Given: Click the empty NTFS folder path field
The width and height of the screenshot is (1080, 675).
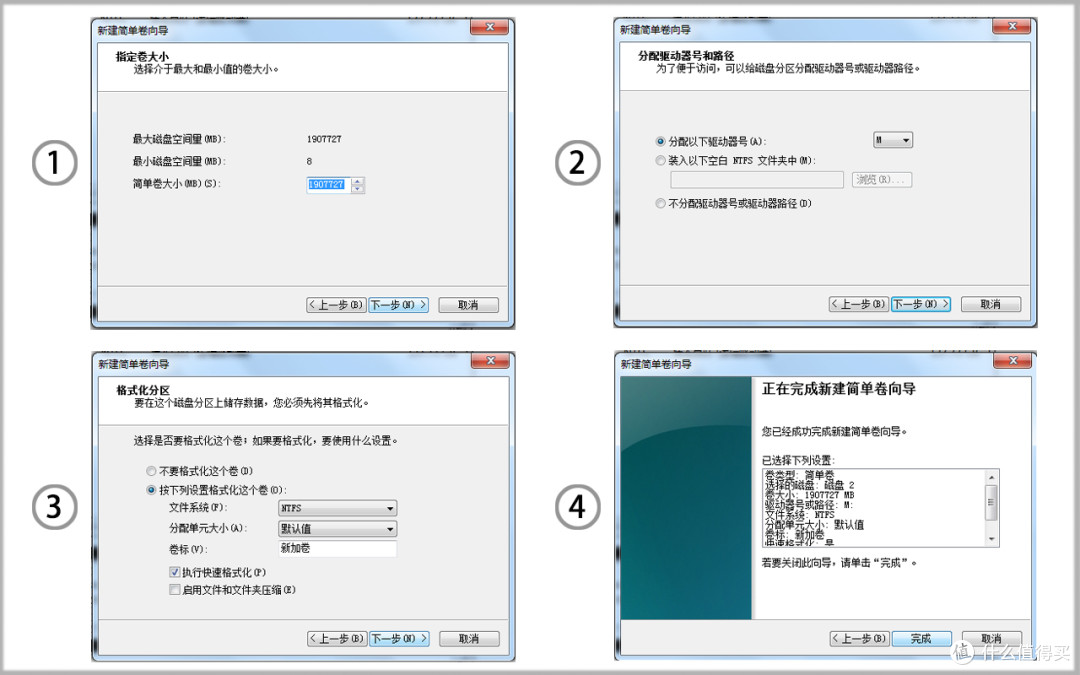Looking at the screenshot, I should coord(757,180).
